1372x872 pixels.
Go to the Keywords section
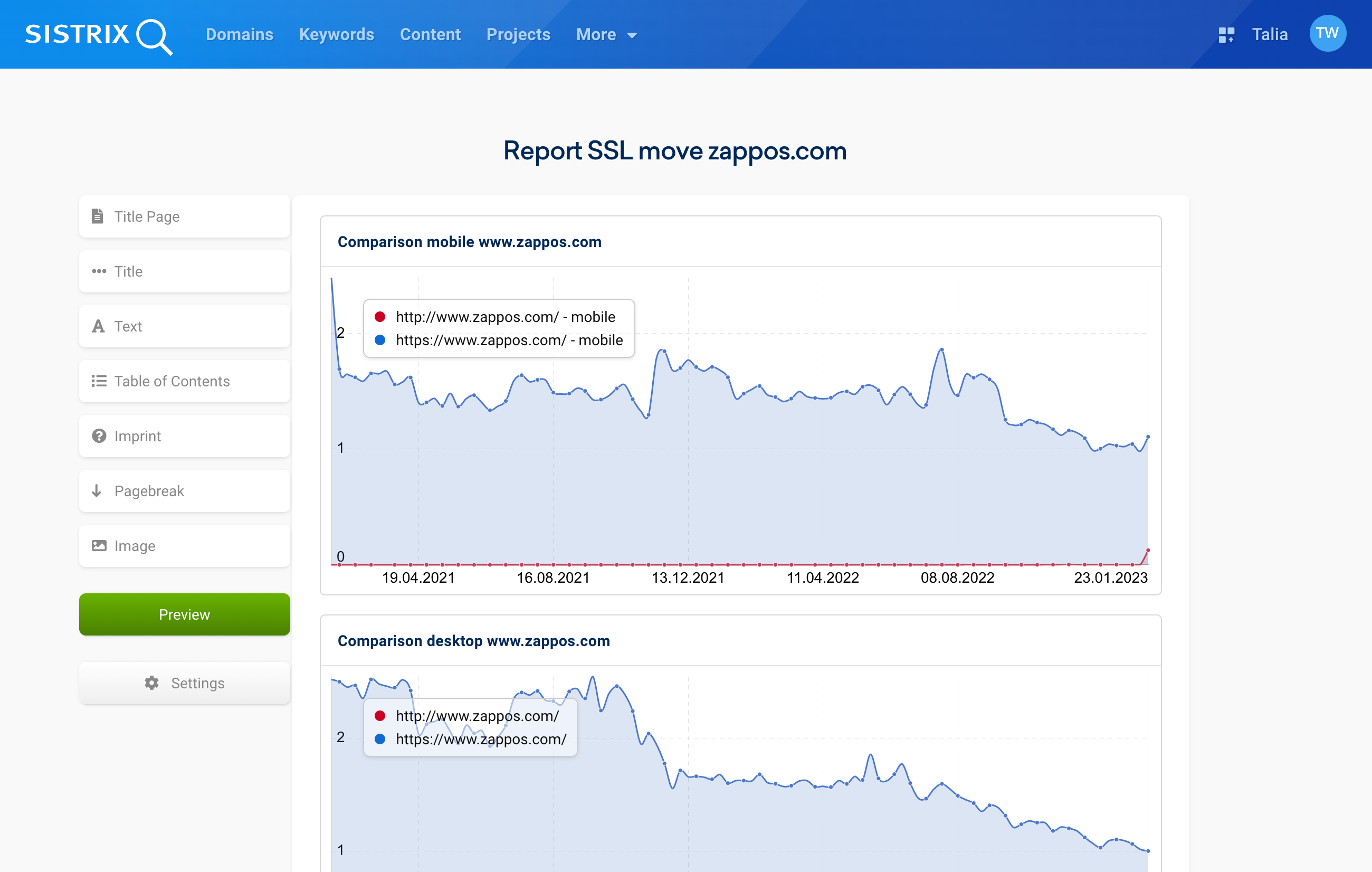coord(336,35)
